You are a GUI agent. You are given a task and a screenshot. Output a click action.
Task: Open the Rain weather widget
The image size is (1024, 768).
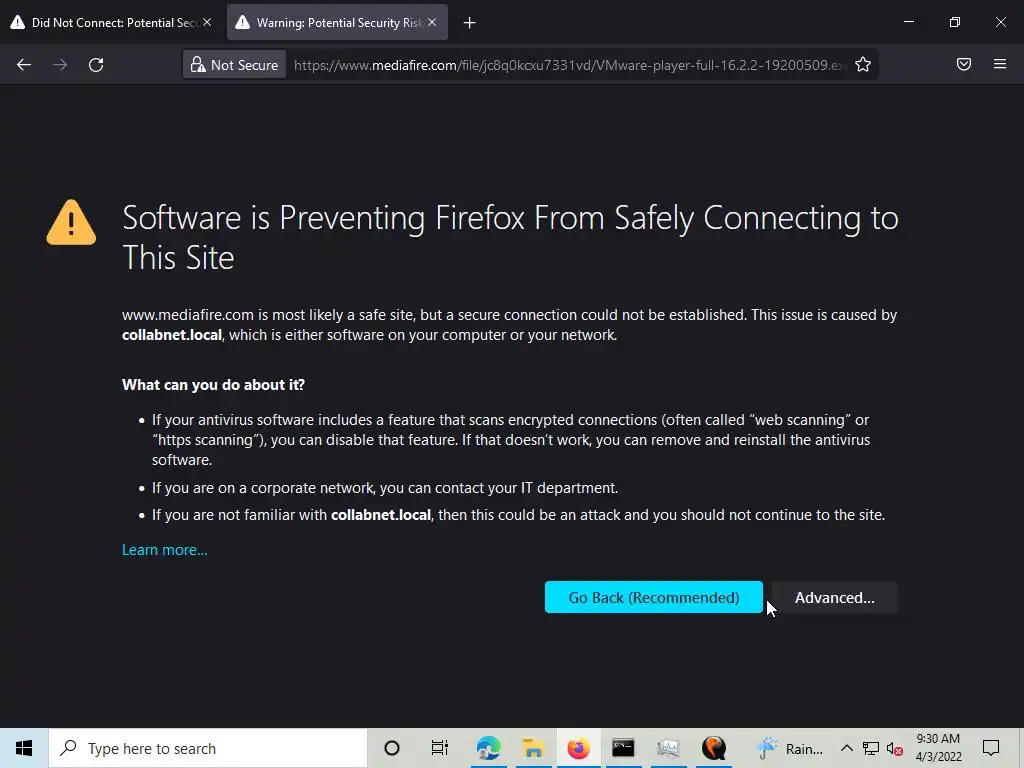point(790,748)
